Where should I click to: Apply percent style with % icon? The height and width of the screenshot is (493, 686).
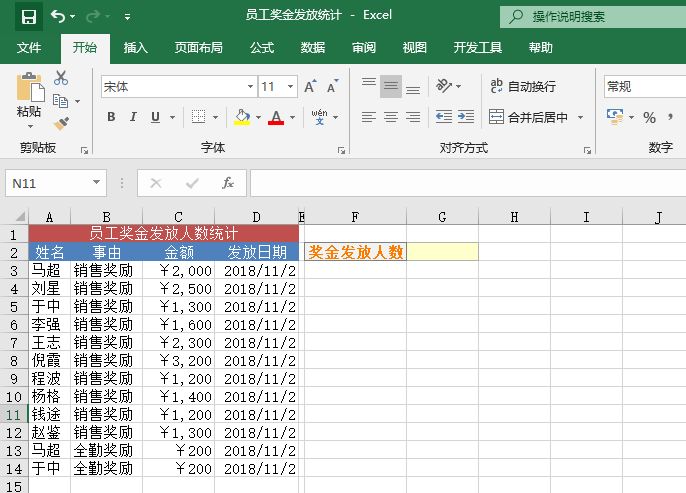point(649,117)
